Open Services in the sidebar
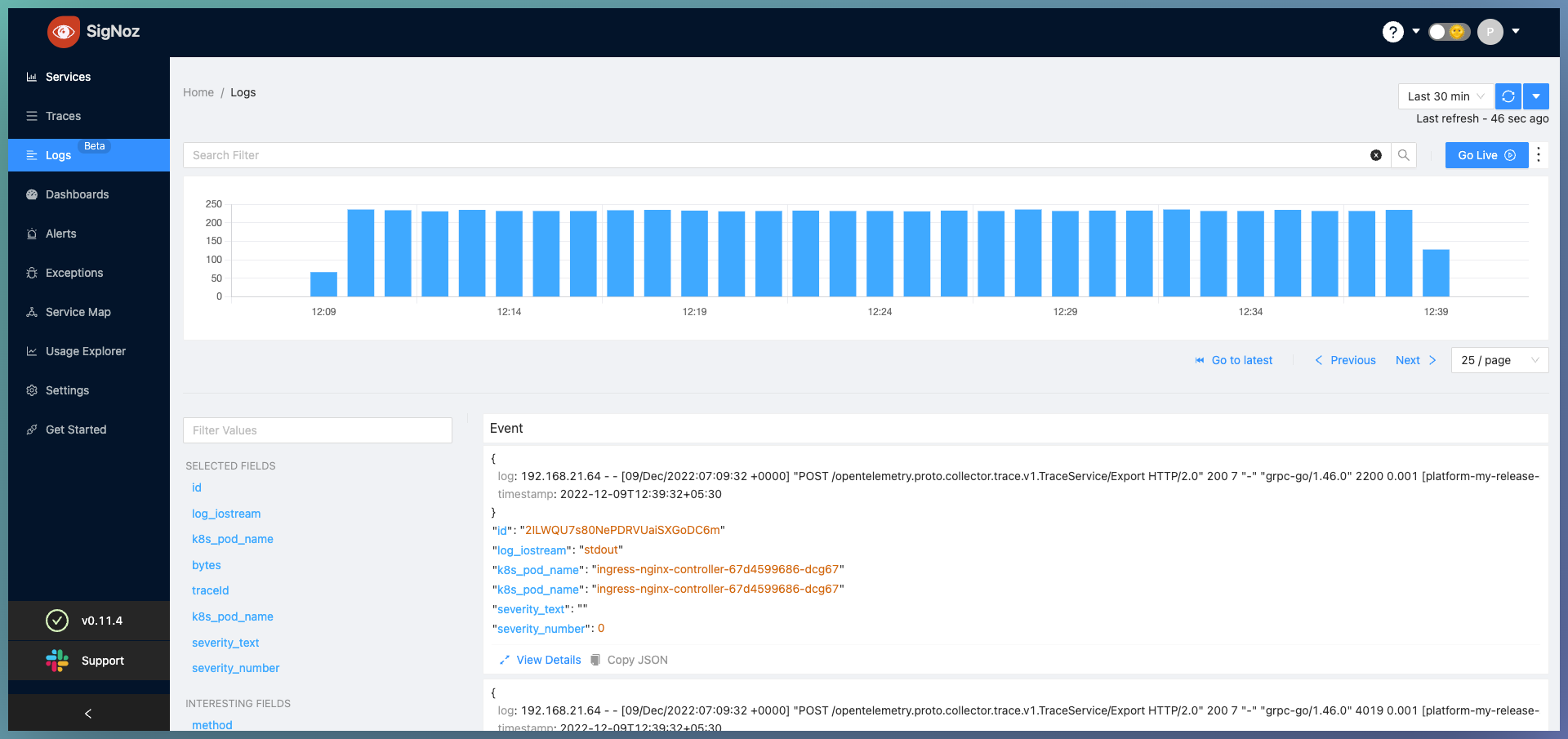The width and height of the screenshot is (1568, 739). click(x=89, y=77)
